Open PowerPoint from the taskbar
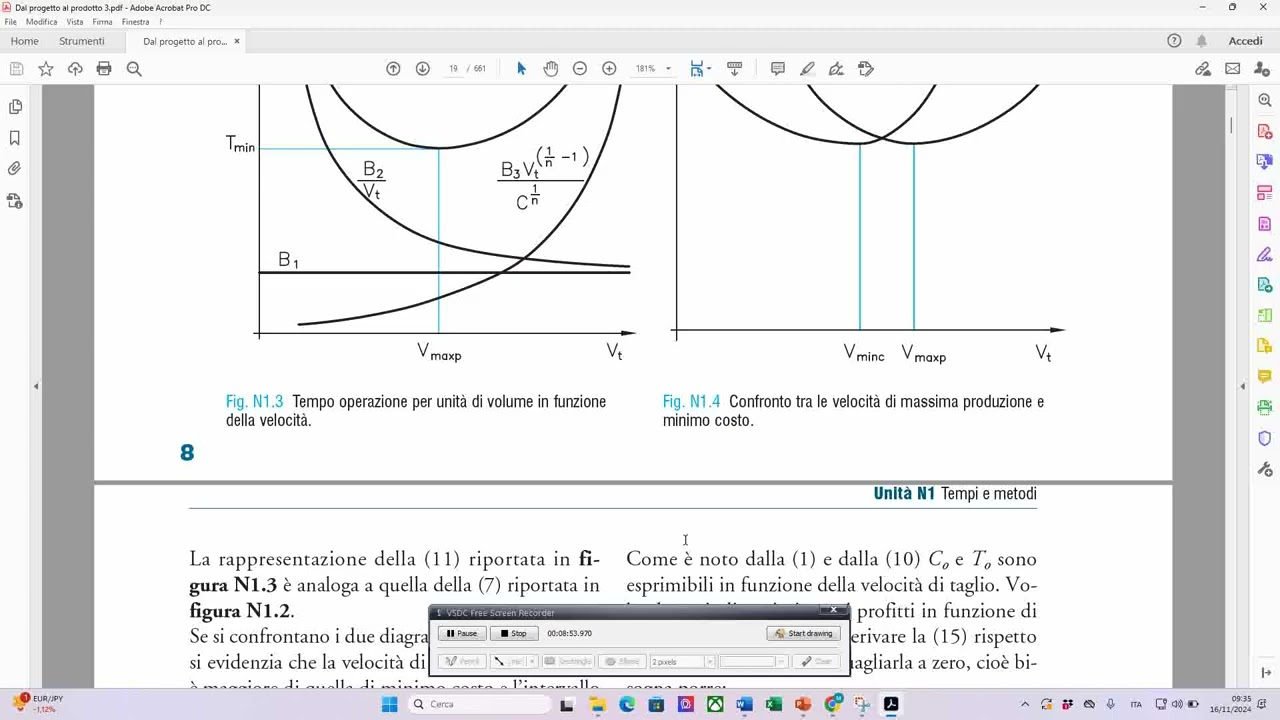 803,704
